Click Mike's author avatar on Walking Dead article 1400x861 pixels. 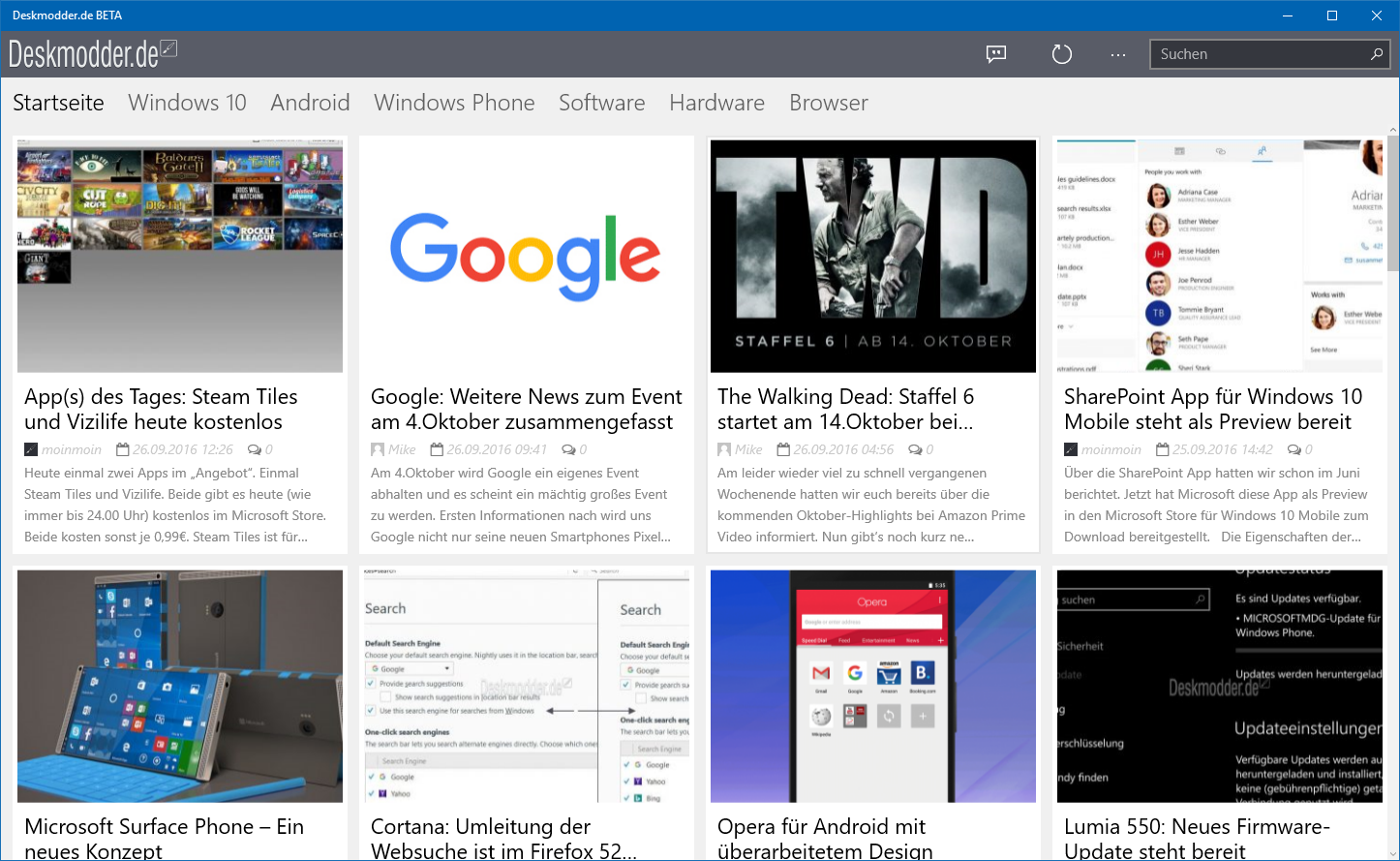point(724,449)
